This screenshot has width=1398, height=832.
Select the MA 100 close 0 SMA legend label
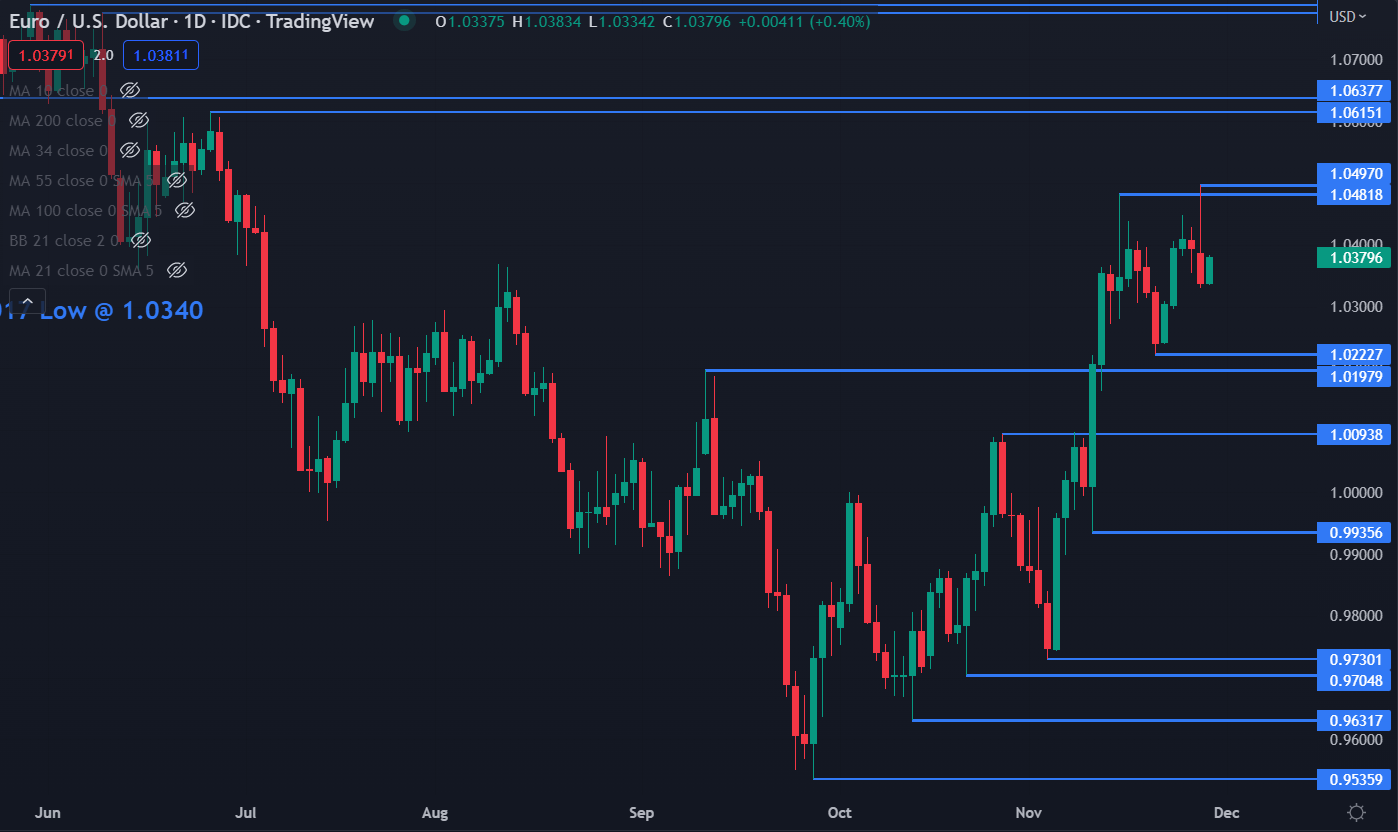85,210
